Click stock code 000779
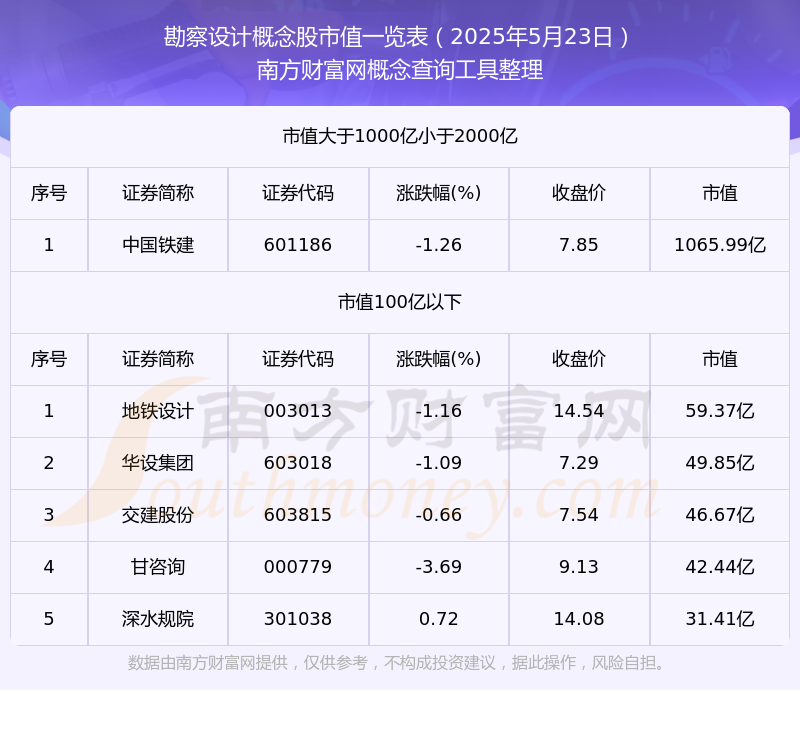The height and width of the screenshot is (740, 800). coord(298,567)
